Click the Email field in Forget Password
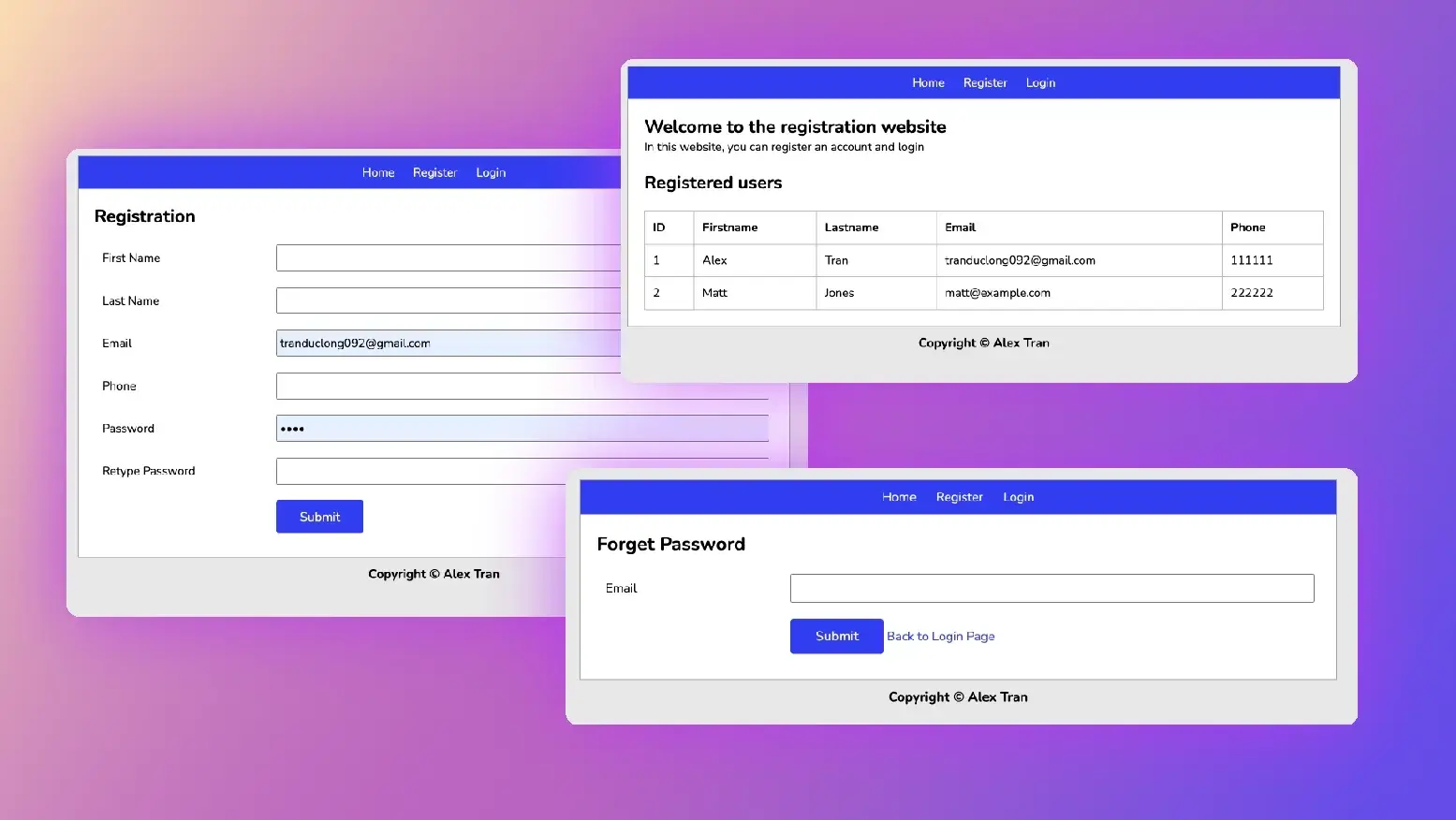Image resolution: width=1456 pixels, height=820 pixels. (1052, 588)
